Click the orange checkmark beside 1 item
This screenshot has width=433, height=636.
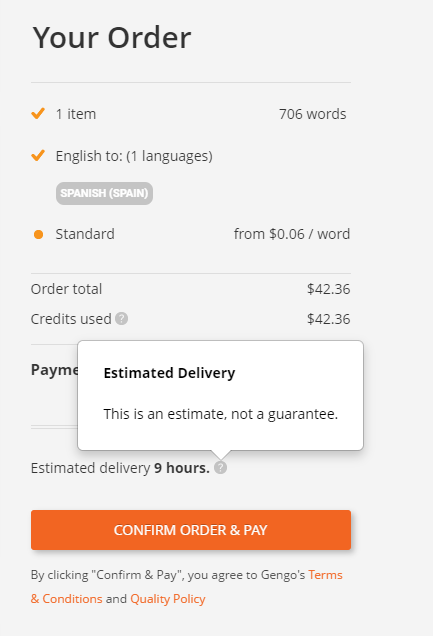click(x=38, y=113)
